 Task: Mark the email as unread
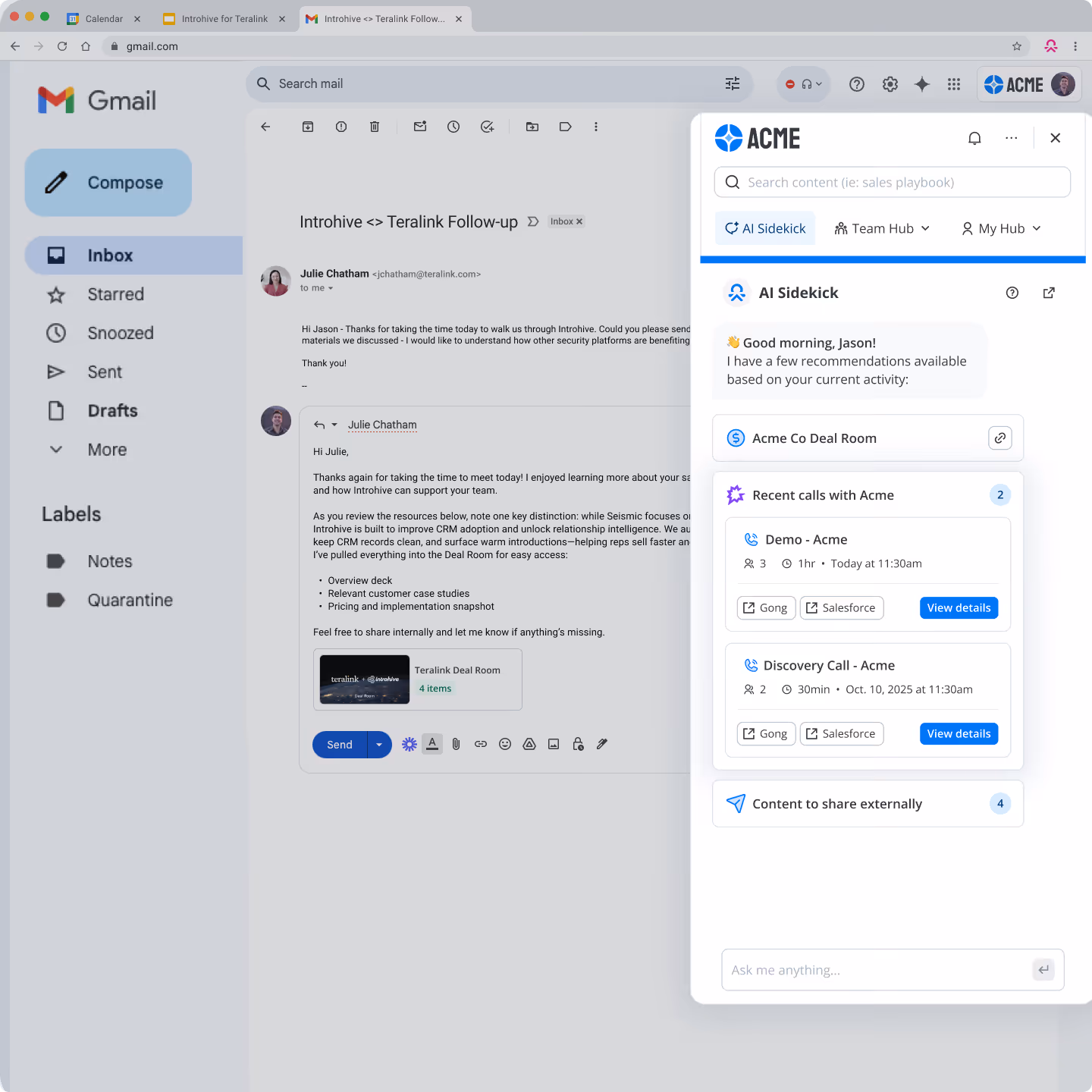(x=420, y=127)
